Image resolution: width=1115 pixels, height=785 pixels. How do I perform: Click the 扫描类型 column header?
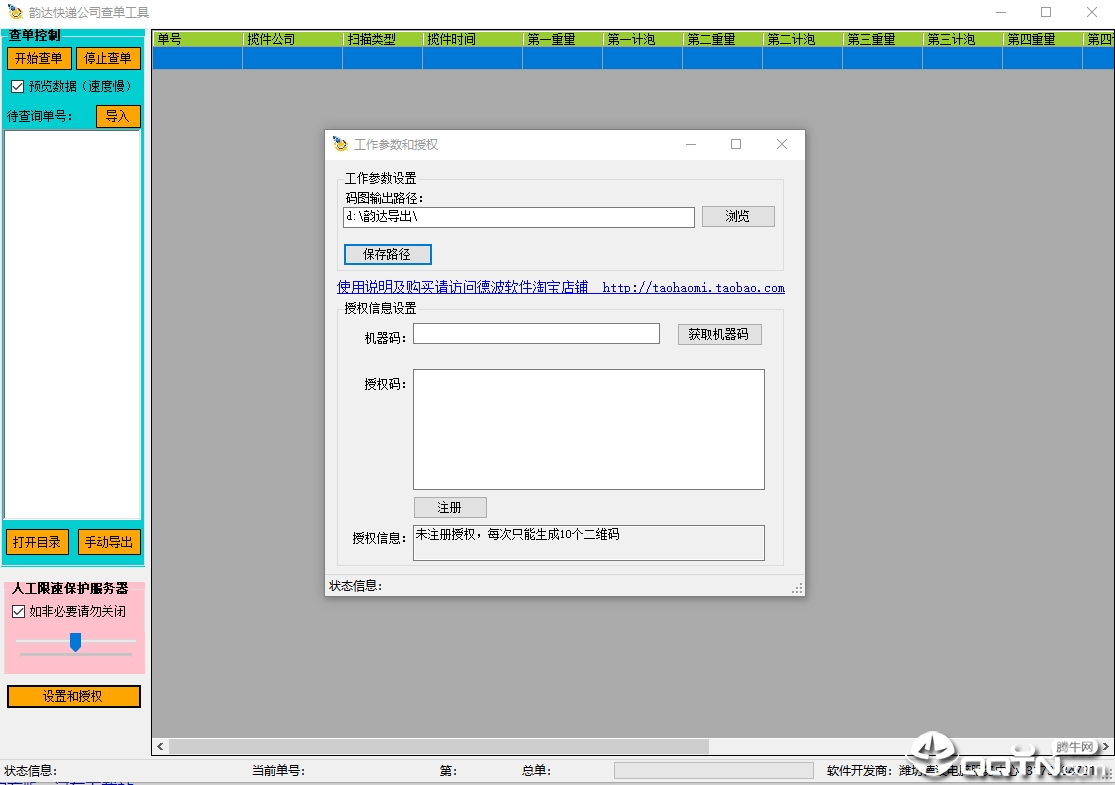pyautogui.click(x=383, y=39)
